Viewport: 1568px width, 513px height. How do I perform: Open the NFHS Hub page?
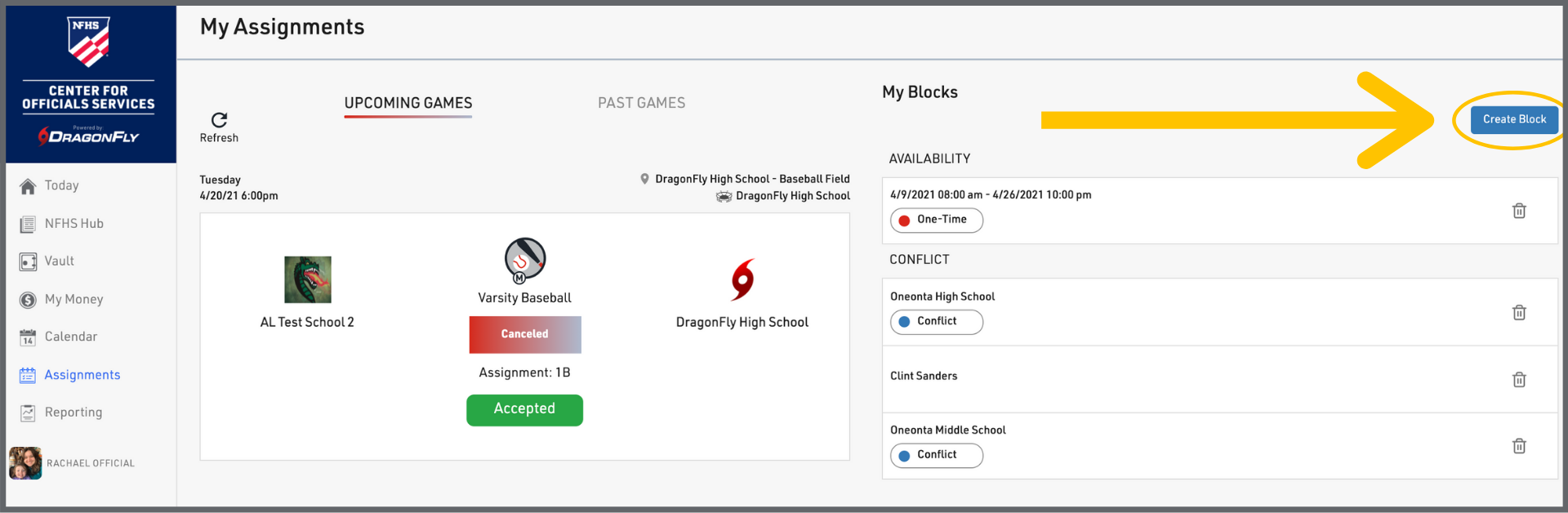tap(73, 224)
